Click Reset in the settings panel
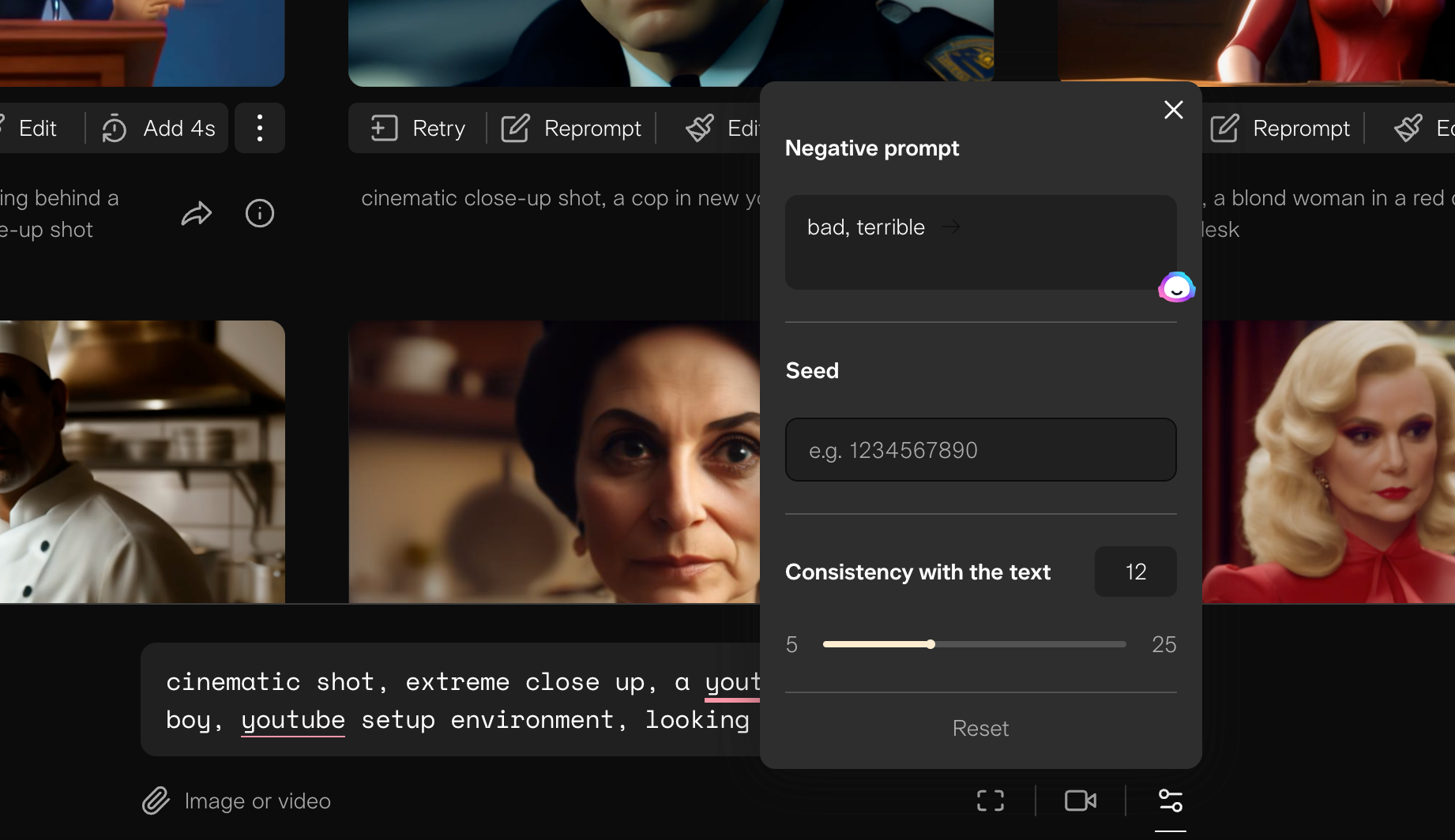Screen dimensions: 1455x840 point(980,728)
